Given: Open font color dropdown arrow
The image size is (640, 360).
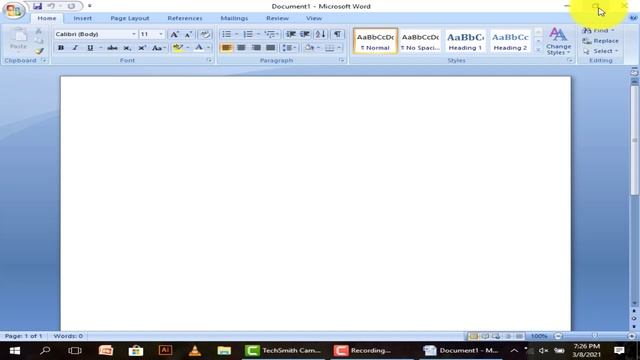Looking at the screenshot, I should coord(209,48).
